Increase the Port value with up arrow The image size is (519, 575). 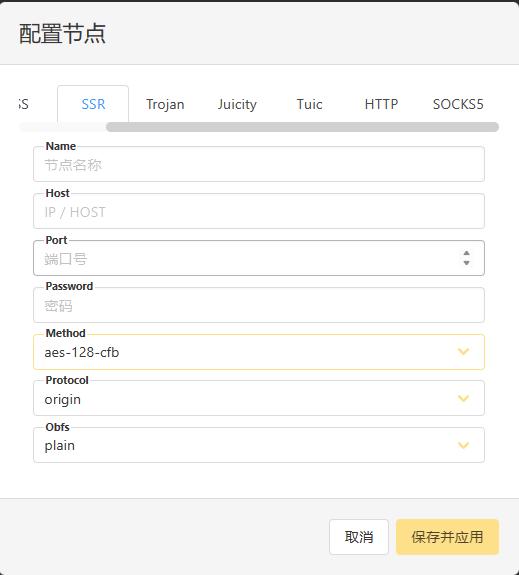point(467,253)
